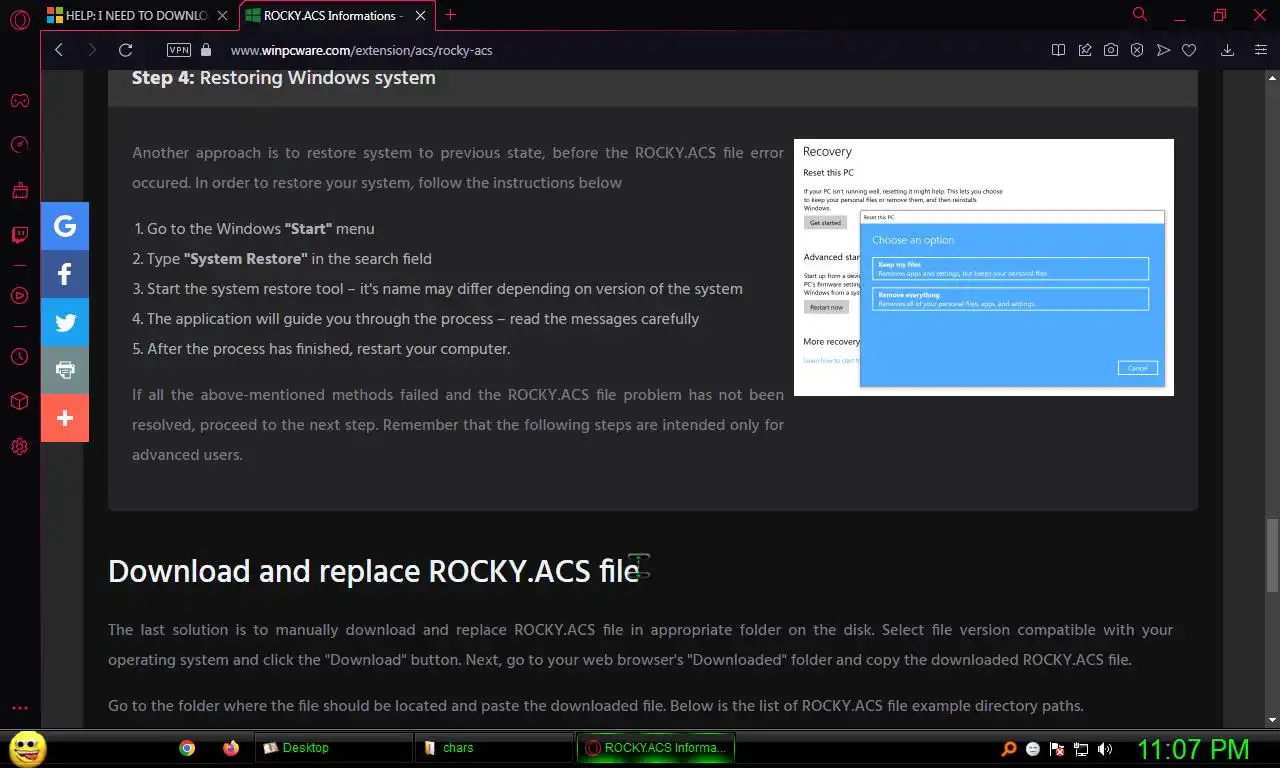The width and height of the screenshot is (1280, 768).
Task: Open the reader mode book icon
Action: [x=1059, y=50]
